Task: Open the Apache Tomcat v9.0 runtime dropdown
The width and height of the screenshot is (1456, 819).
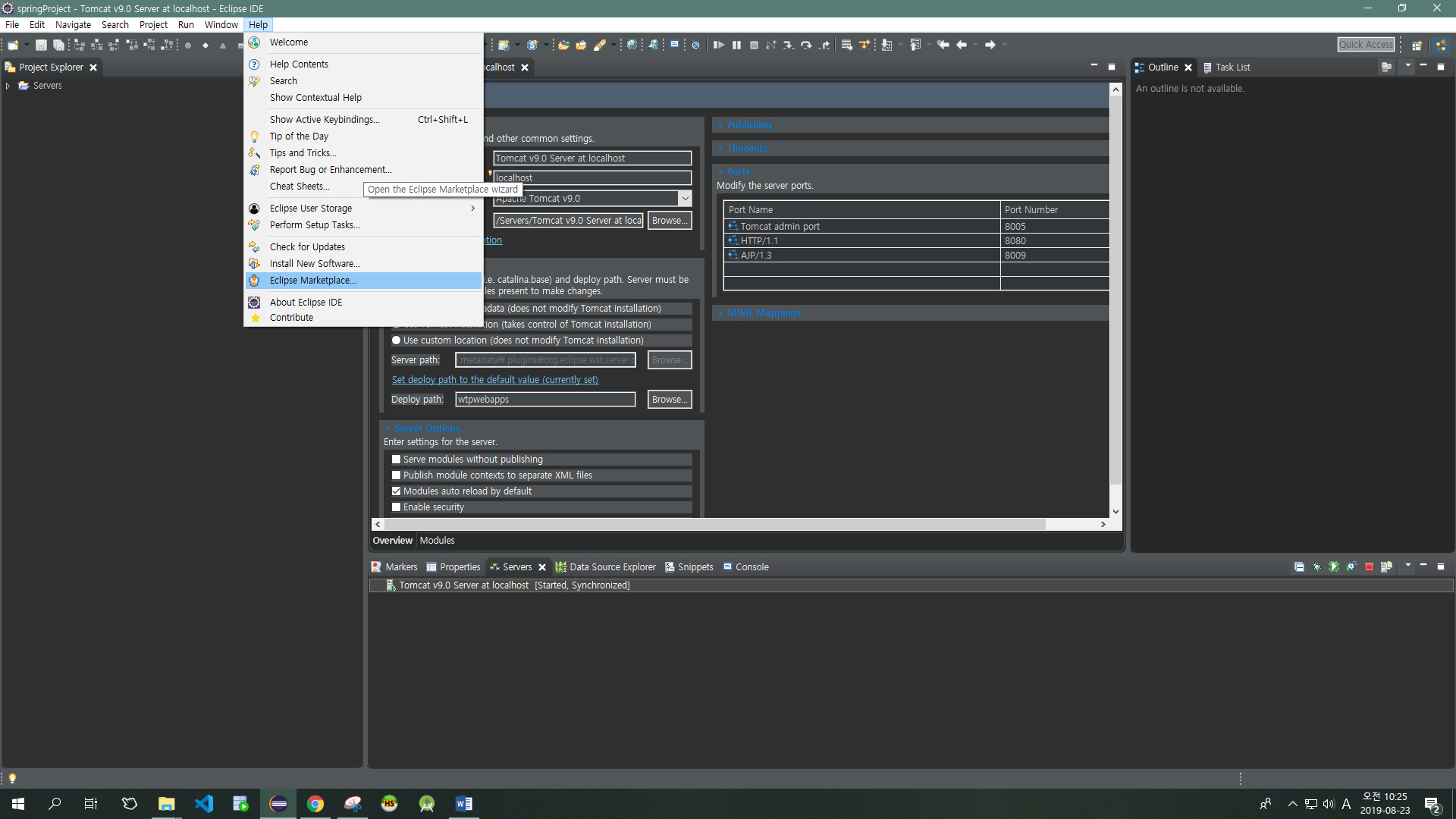Action: coord(685,199)
